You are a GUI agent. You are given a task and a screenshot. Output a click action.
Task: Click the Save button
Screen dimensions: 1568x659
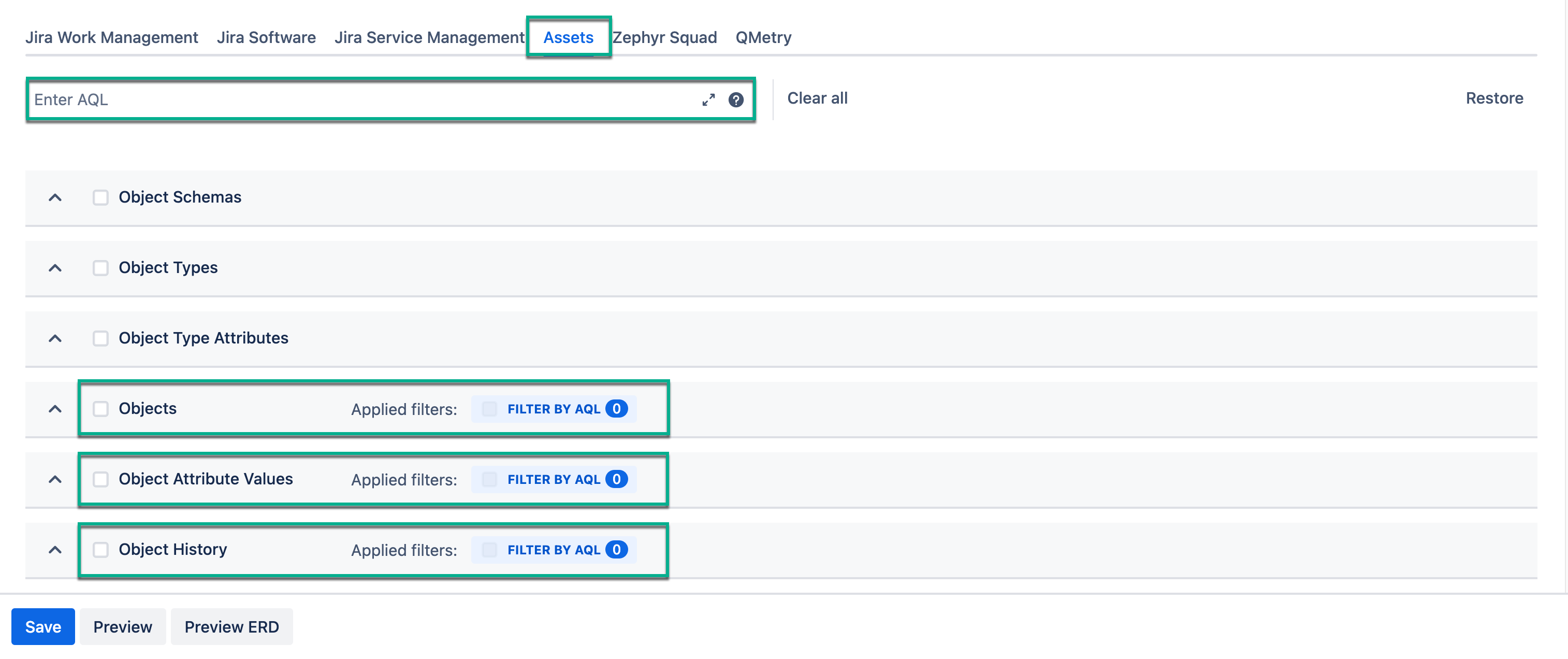pos(42,627)
